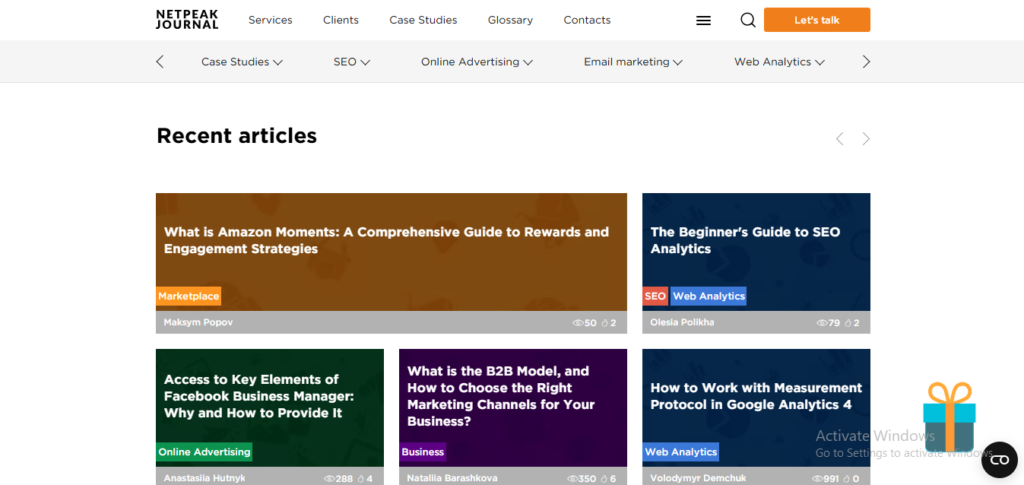This screenshot has height=485, width=1024.
Task: Open the B2B Model marketing channels article
Action: (501, 396)
